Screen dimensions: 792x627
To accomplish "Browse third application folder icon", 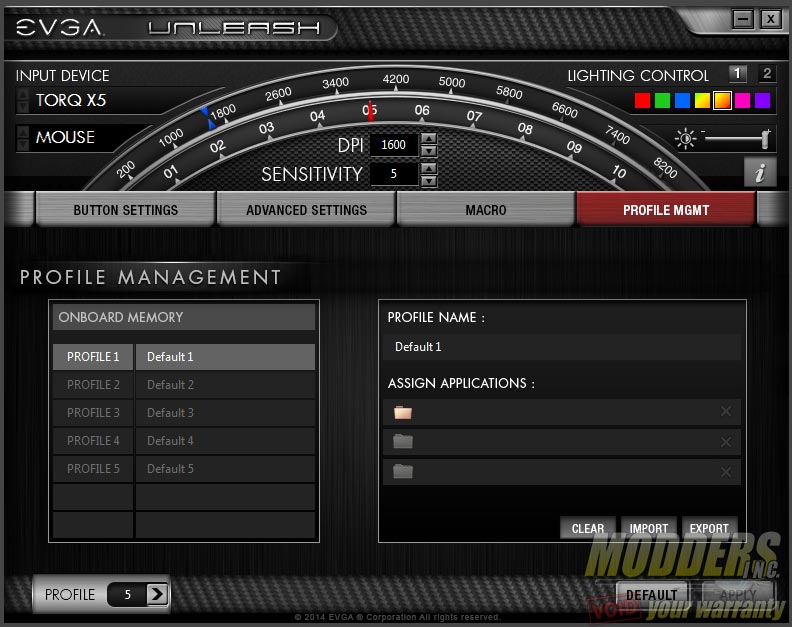I will click(403, 471).
